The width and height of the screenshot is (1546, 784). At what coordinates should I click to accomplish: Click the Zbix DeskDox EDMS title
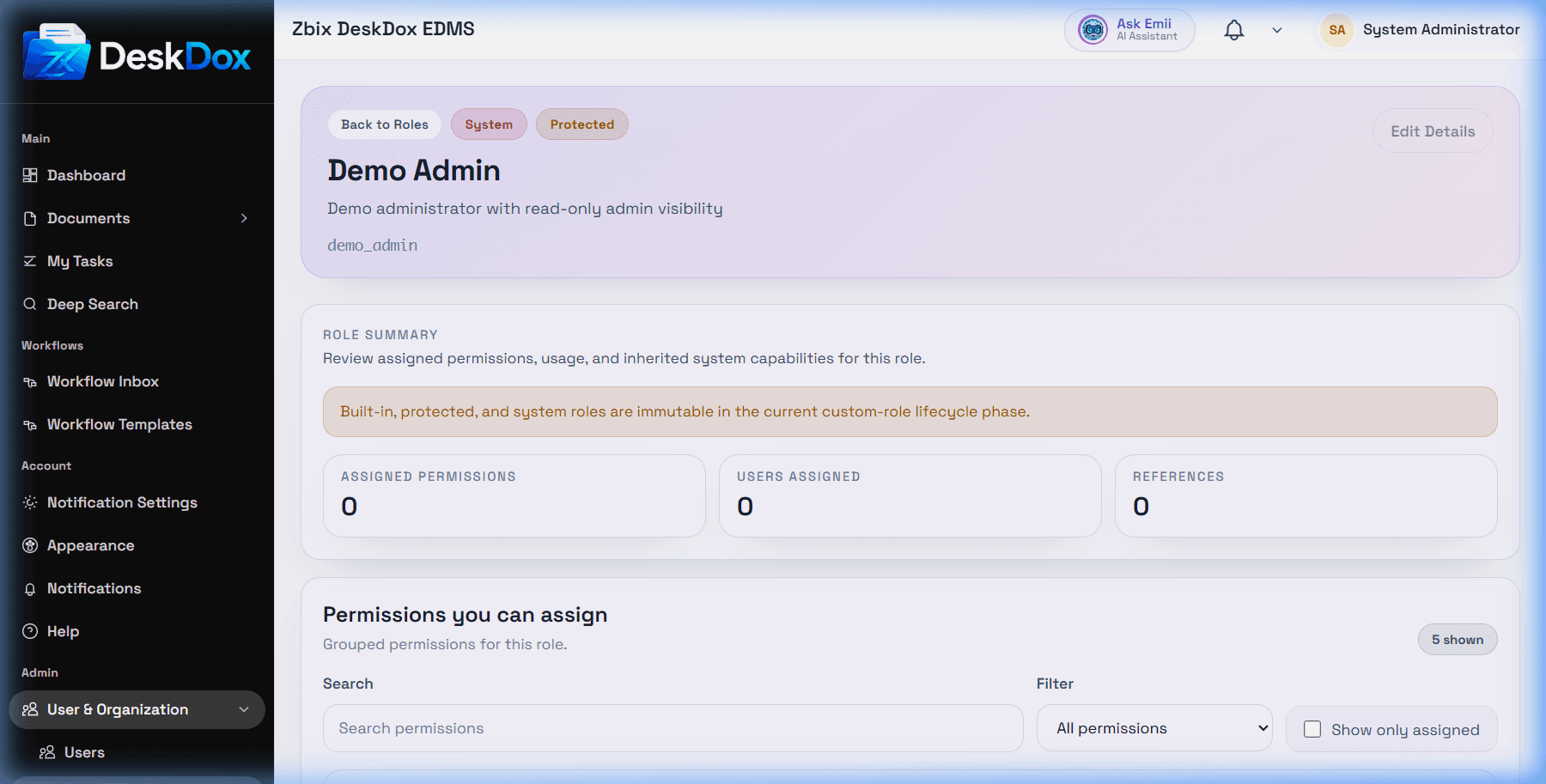[x=383, y=29]
